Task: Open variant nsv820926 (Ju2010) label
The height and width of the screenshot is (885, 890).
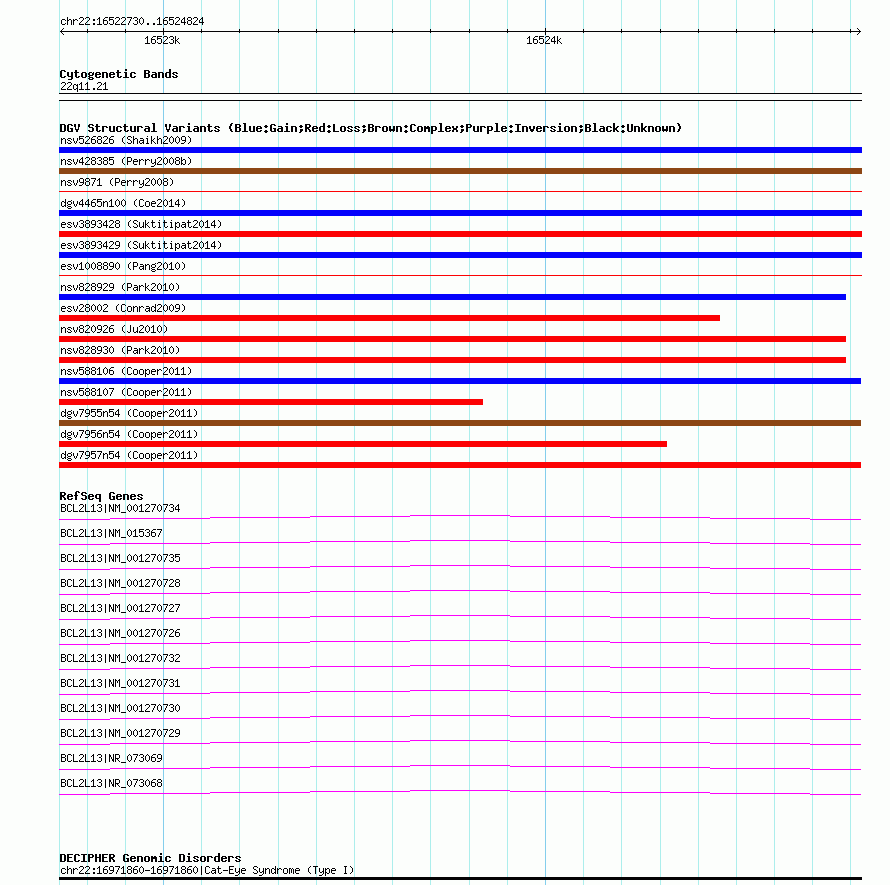Action: point(114,329)
